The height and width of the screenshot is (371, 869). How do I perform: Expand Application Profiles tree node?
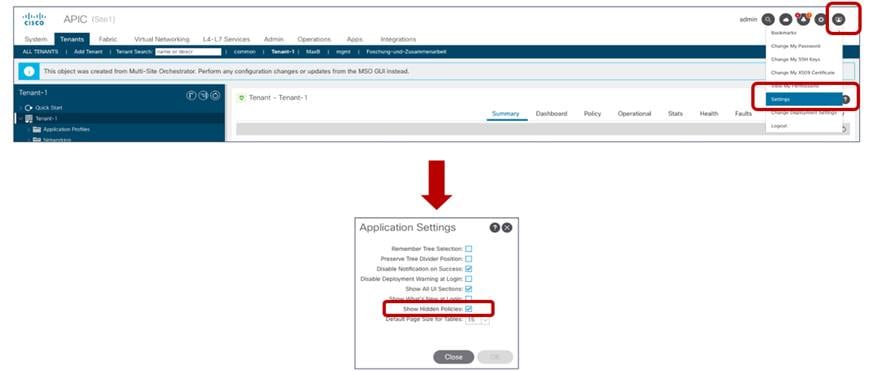pyautogui.click(x=29, y=129)
